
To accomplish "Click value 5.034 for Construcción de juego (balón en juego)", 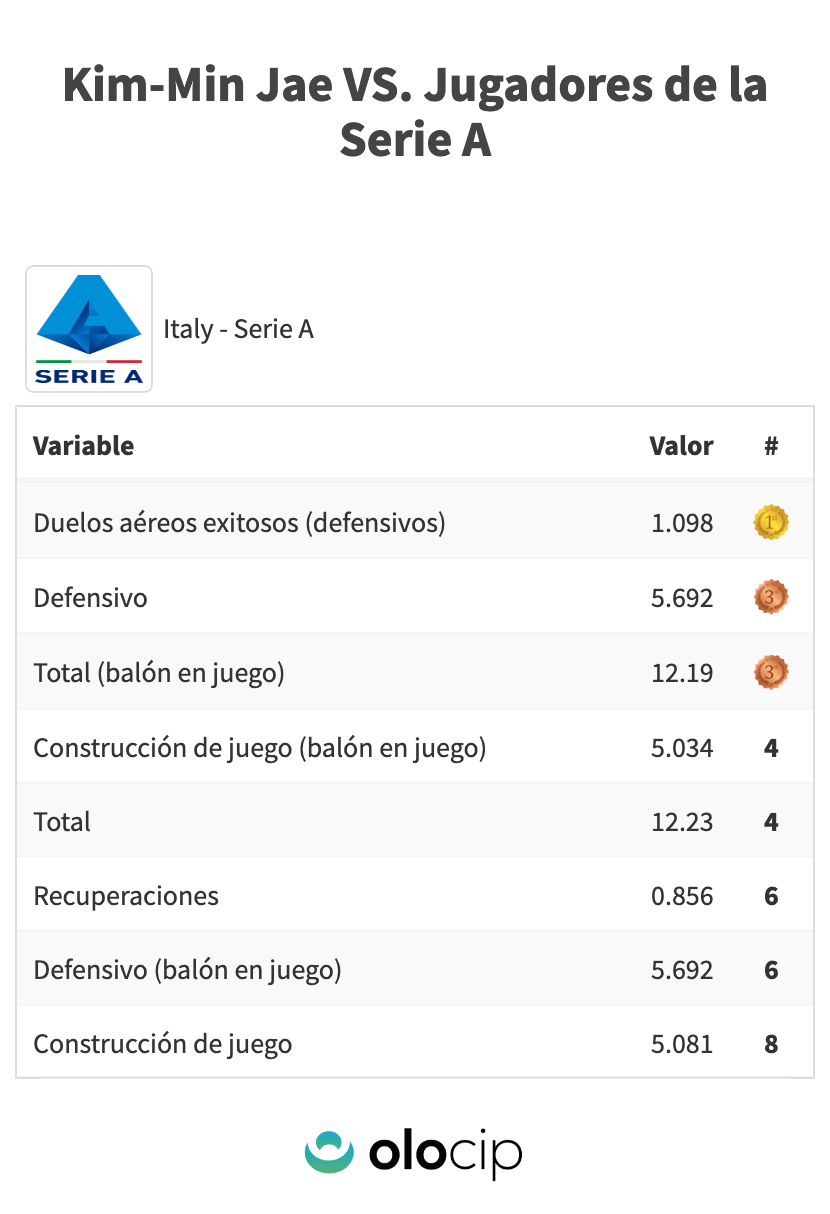I will click(682, 748).
